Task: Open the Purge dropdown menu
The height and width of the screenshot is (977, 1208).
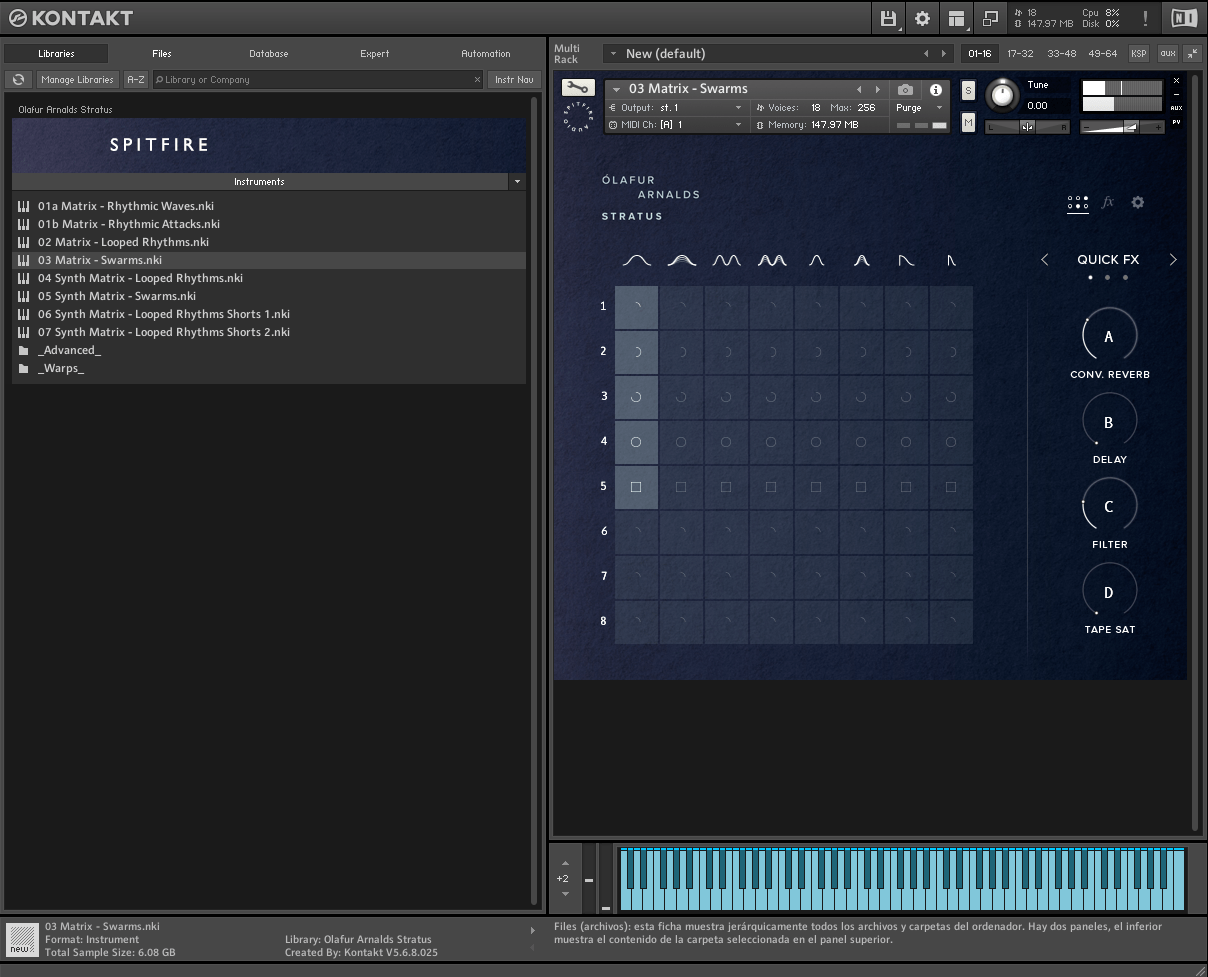Action: point(920,108)
